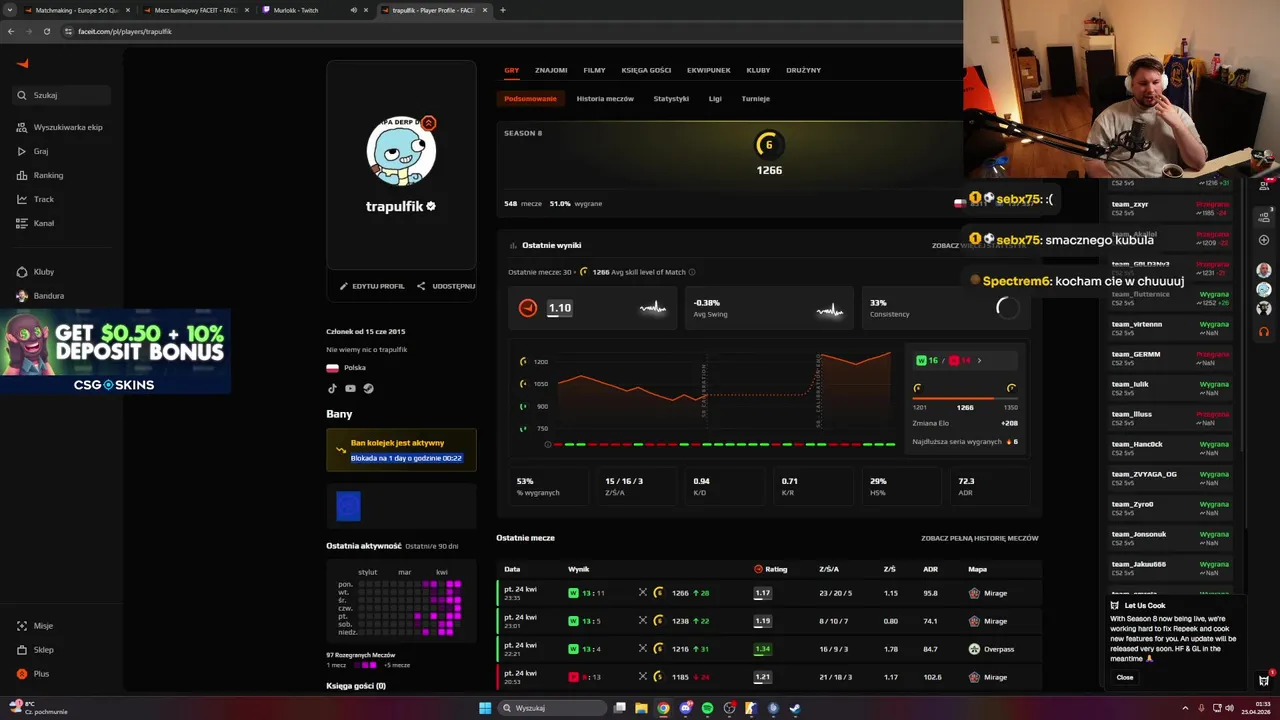This screenshot has width=1280, height=720.
Task: Open the Overpass match row
Action: [769, 649]
